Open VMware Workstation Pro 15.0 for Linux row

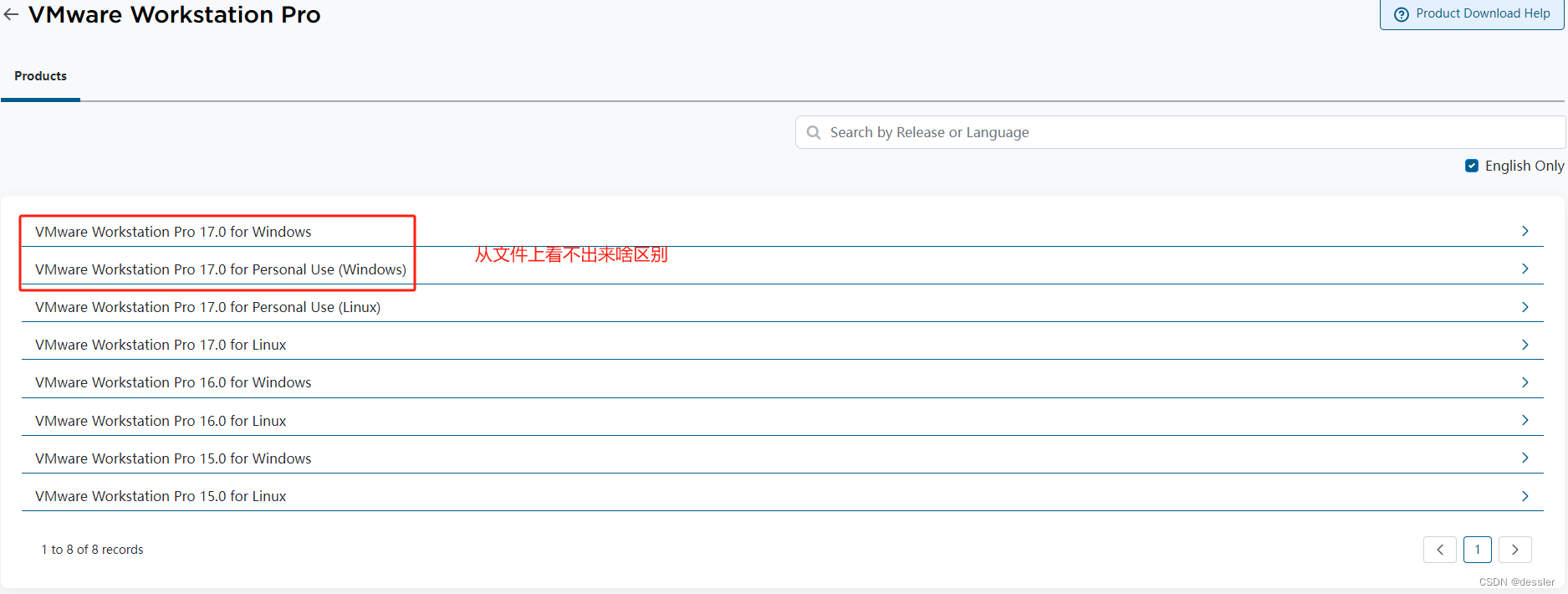pos(783,496)
